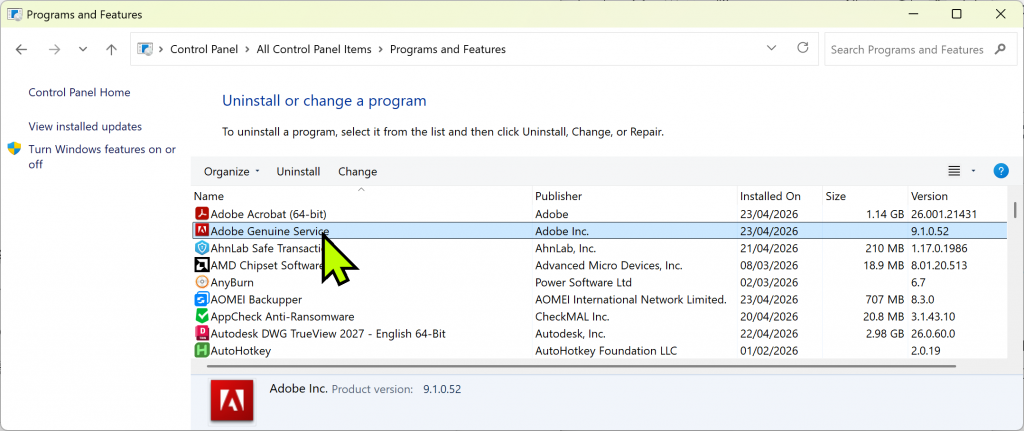
Task: Open the view options dropdown arrow
Action: tap(973, 171)
